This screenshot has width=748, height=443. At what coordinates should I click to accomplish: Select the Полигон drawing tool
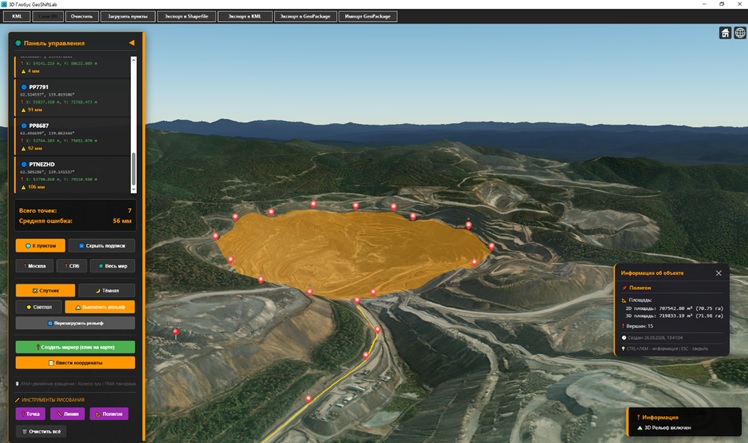[x=108, y=413]
